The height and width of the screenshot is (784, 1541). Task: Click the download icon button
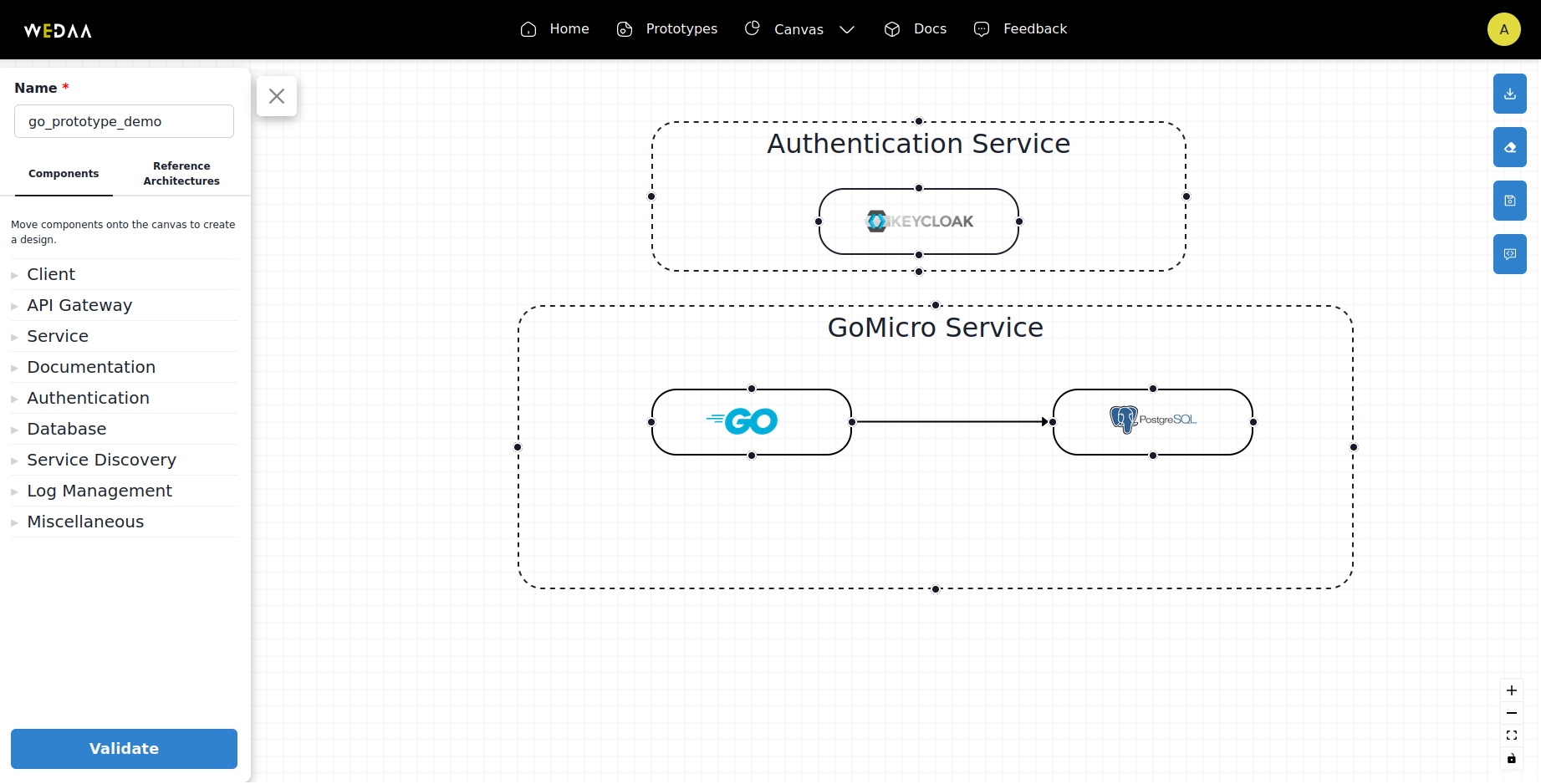(x=1509, y=94)
